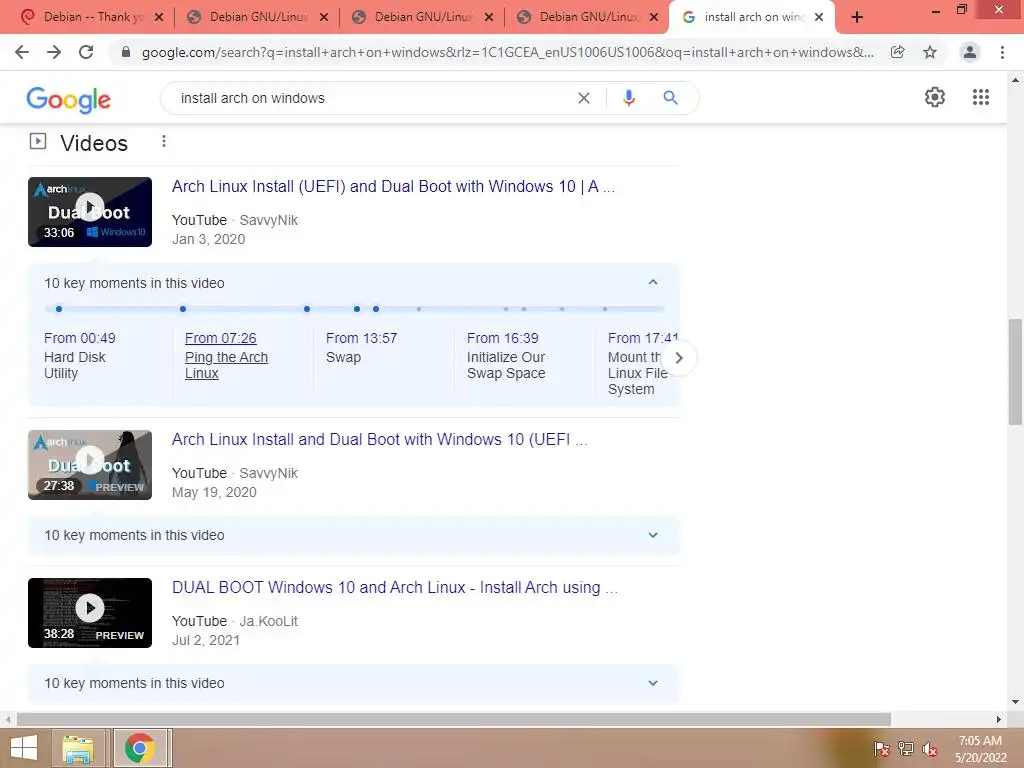Open Action Center flag tray icon
Viewport: 1024px width, 768px height.
tap(882, 749)
